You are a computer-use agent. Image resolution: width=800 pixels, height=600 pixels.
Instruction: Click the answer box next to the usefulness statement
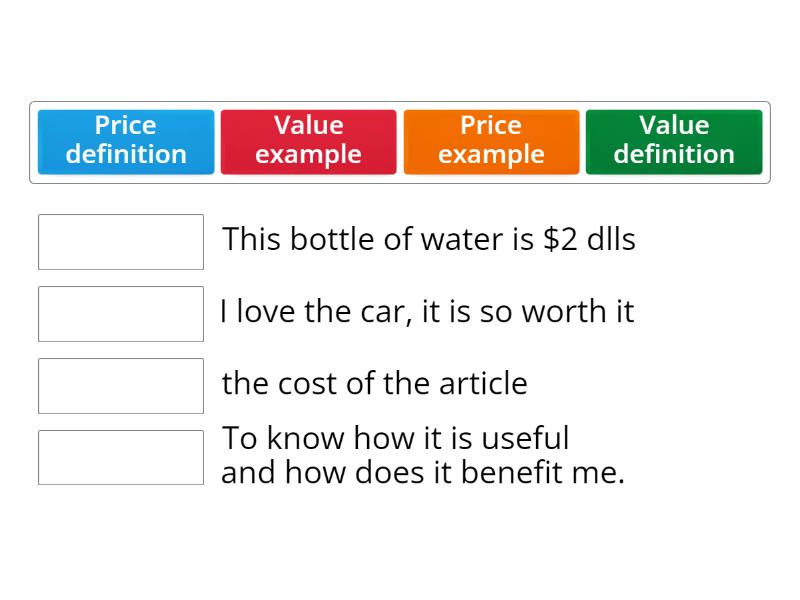(x=120, y=457)
